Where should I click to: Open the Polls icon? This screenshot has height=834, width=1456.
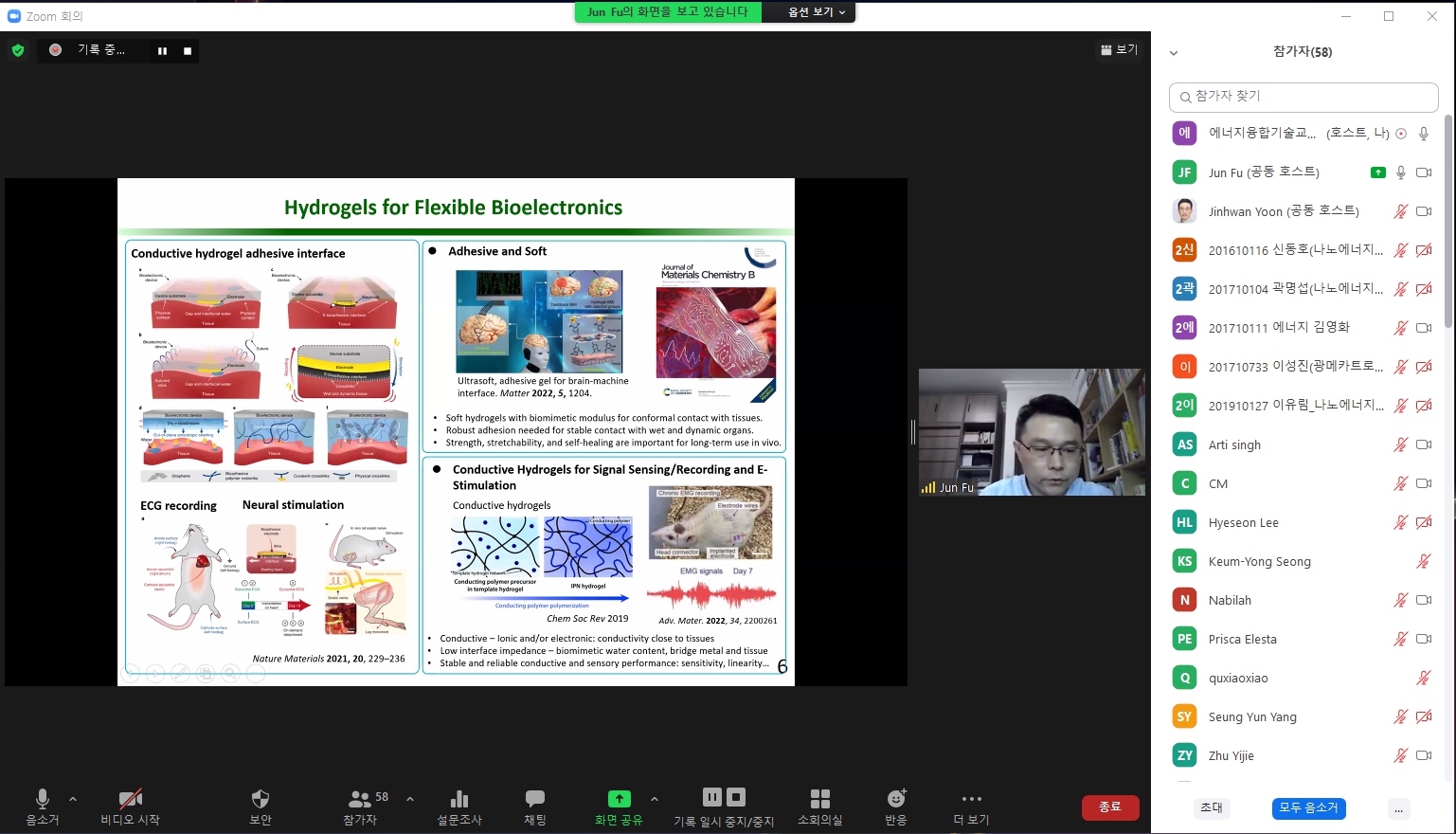point(459,799)
